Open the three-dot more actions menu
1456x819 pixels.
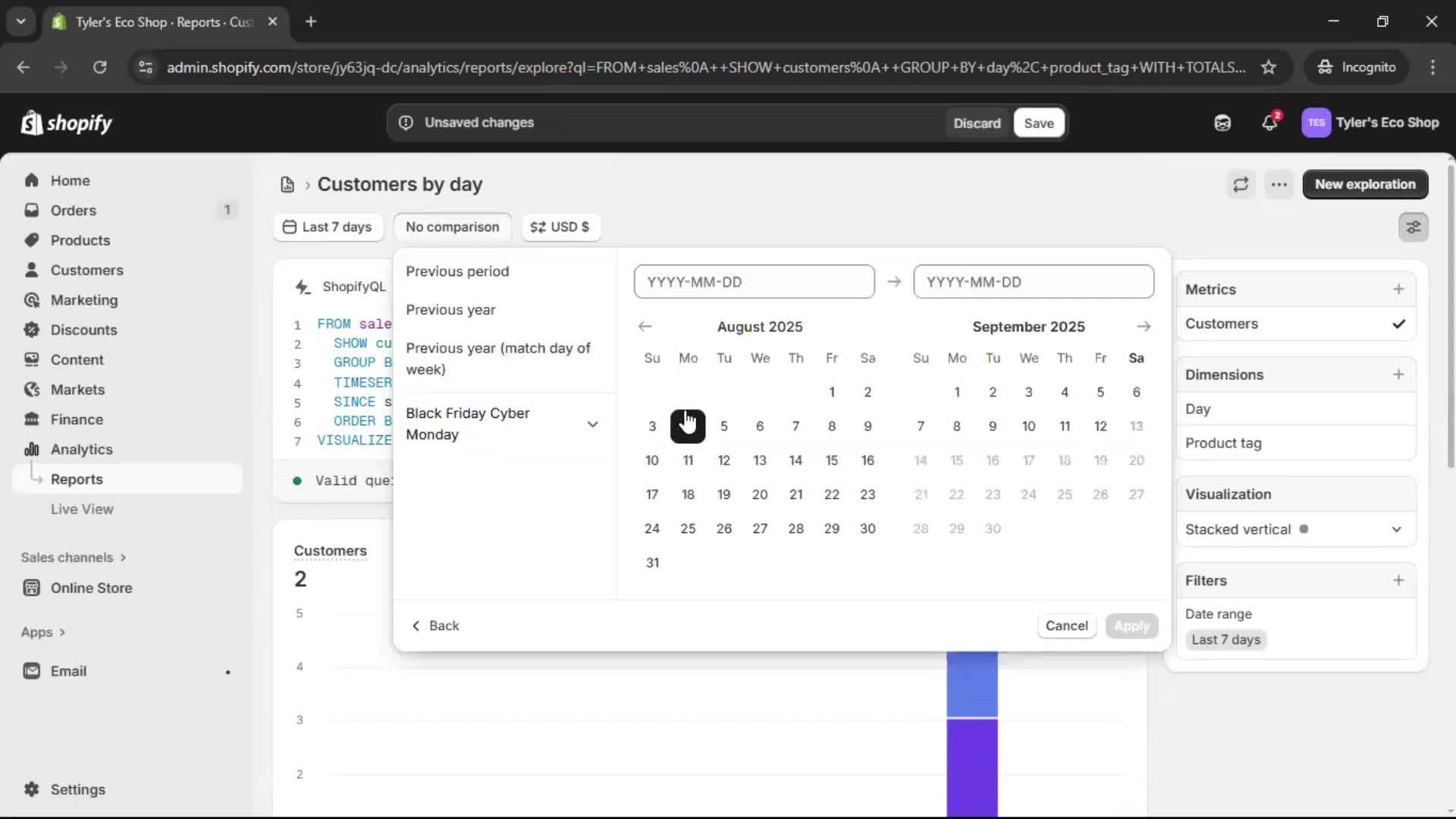coord(1279,184)
